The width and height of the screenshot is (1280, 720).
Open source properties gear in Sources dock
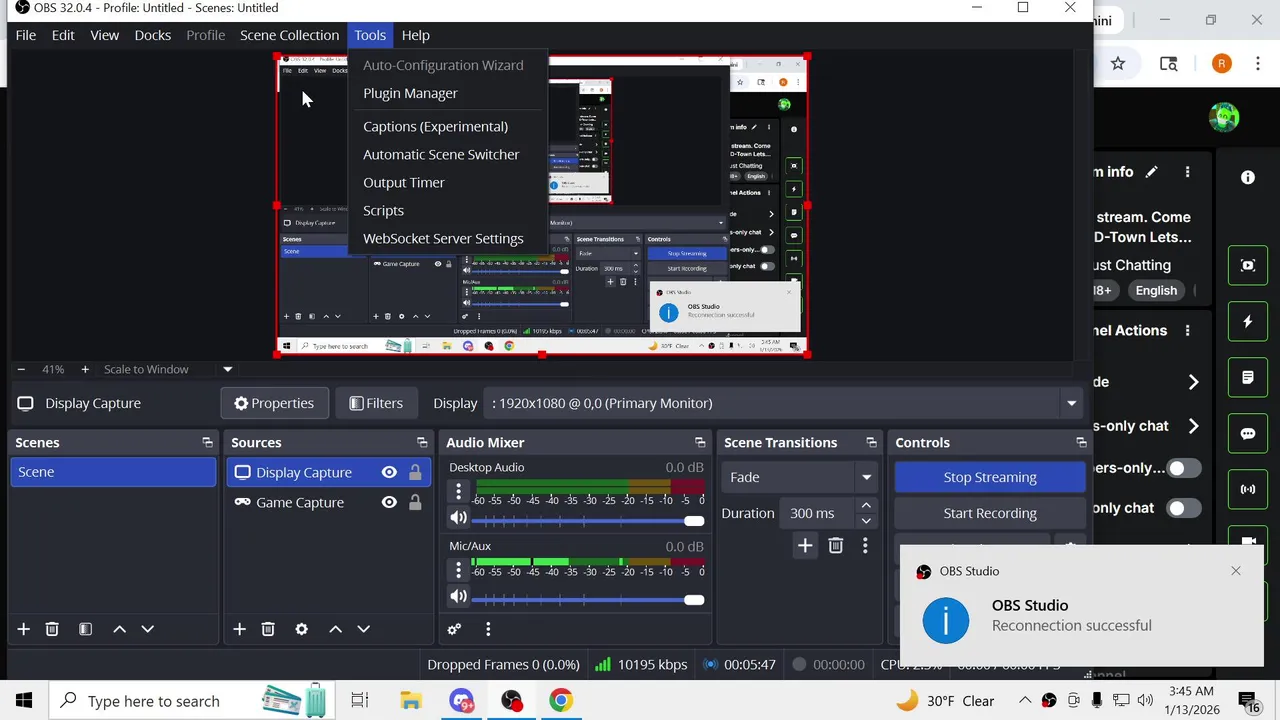point(301,629)
